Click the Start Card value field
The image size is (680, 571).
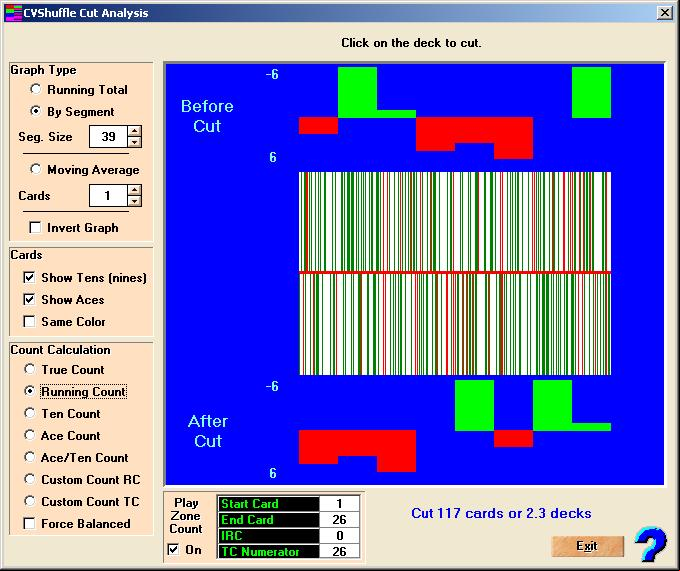pos(339,504)
